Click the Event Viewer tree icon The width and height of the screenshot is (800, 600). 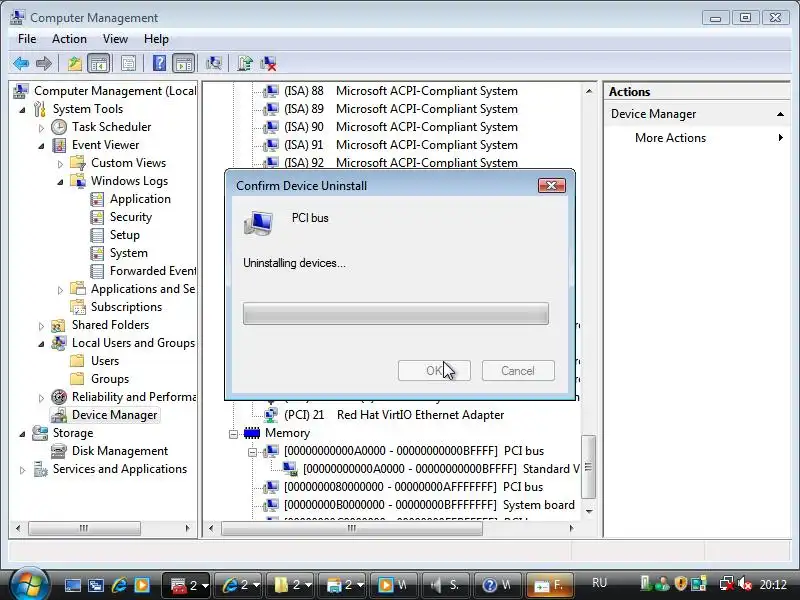click(x=59, y=145)
